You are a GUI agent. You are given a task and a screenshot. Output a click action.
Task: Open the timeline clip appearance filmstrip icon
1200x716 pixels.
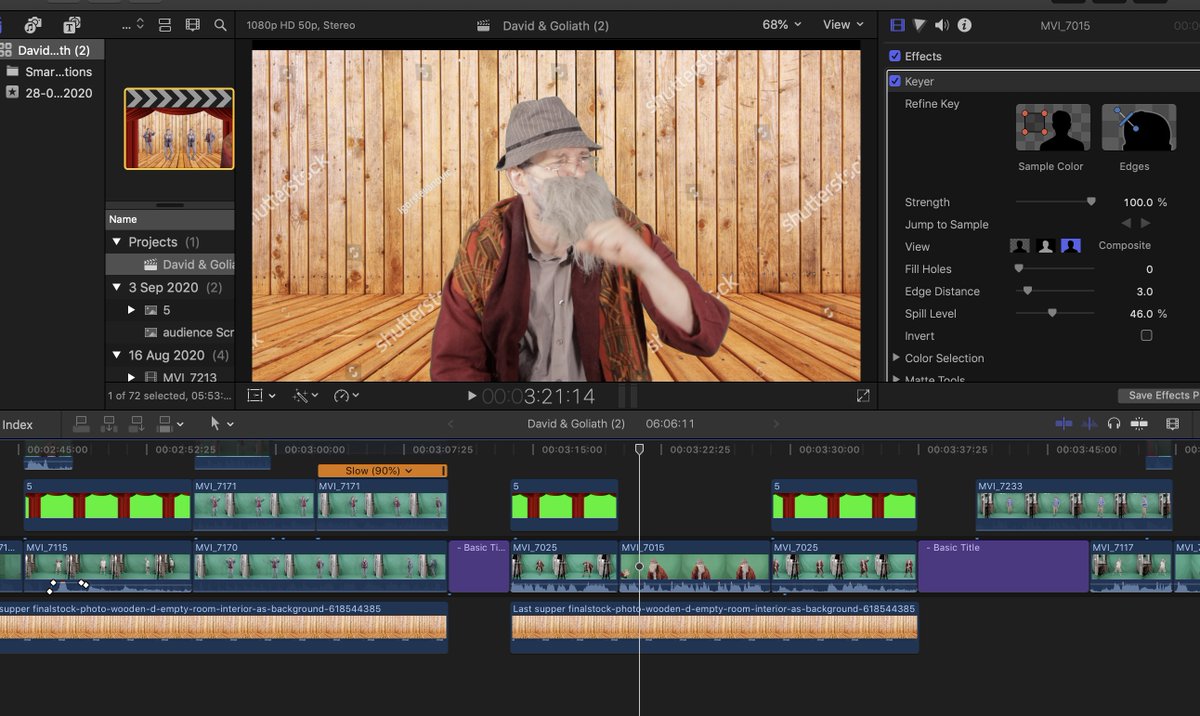[1173, 424]
